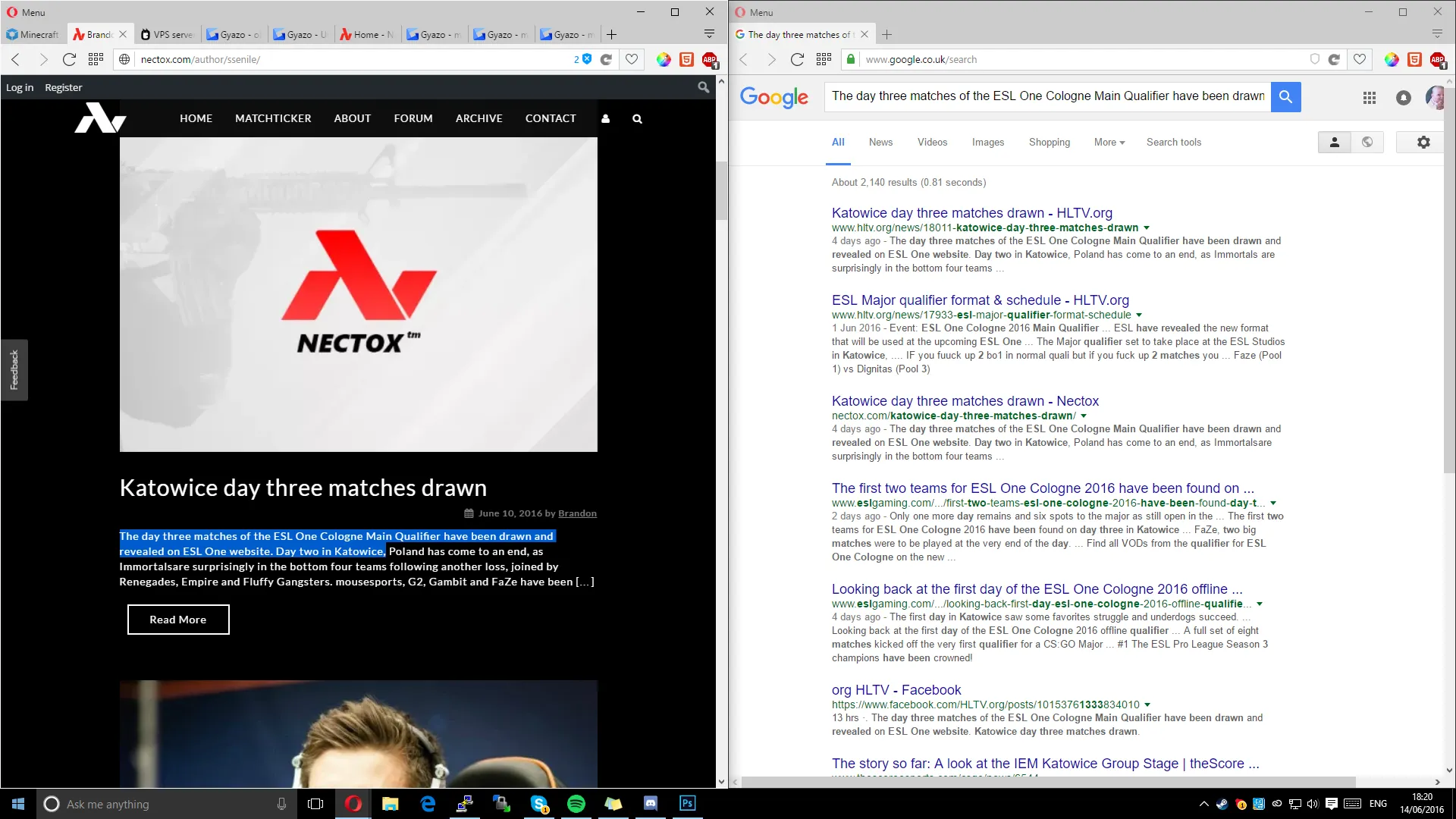The image size is (1456, 819).
Task: Show private results with the person toggle
Action: tap(1335, 142)
